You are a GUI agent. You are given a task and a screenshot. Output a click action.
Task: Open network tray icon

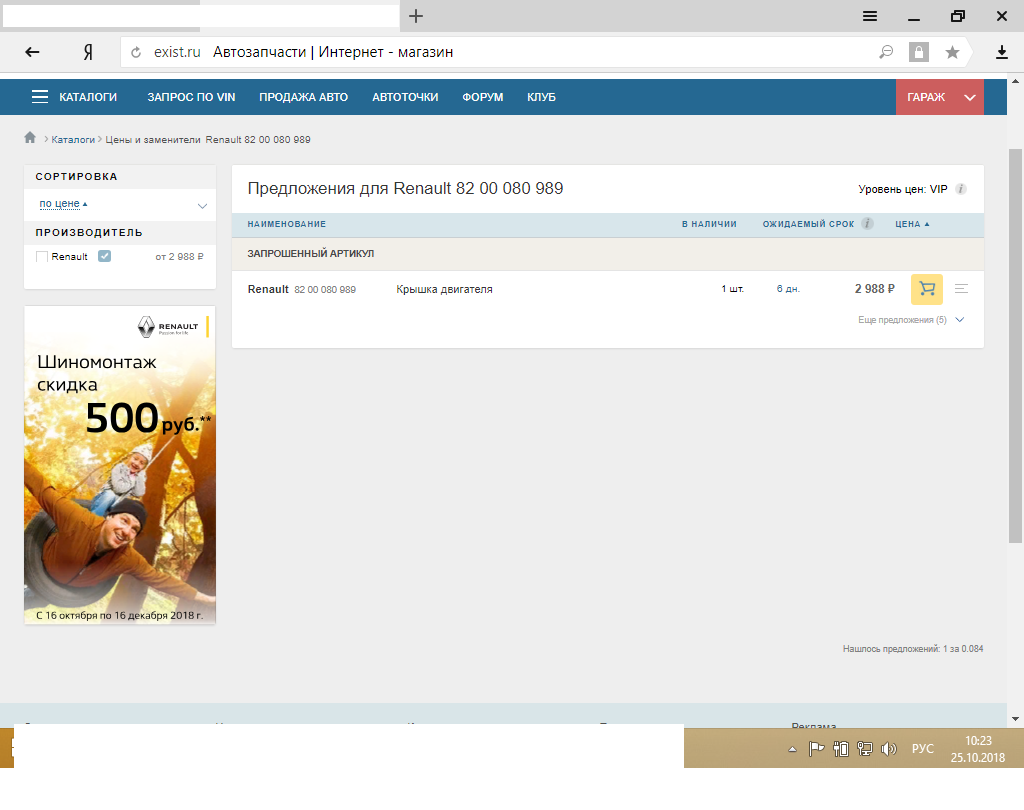[865, 749]
